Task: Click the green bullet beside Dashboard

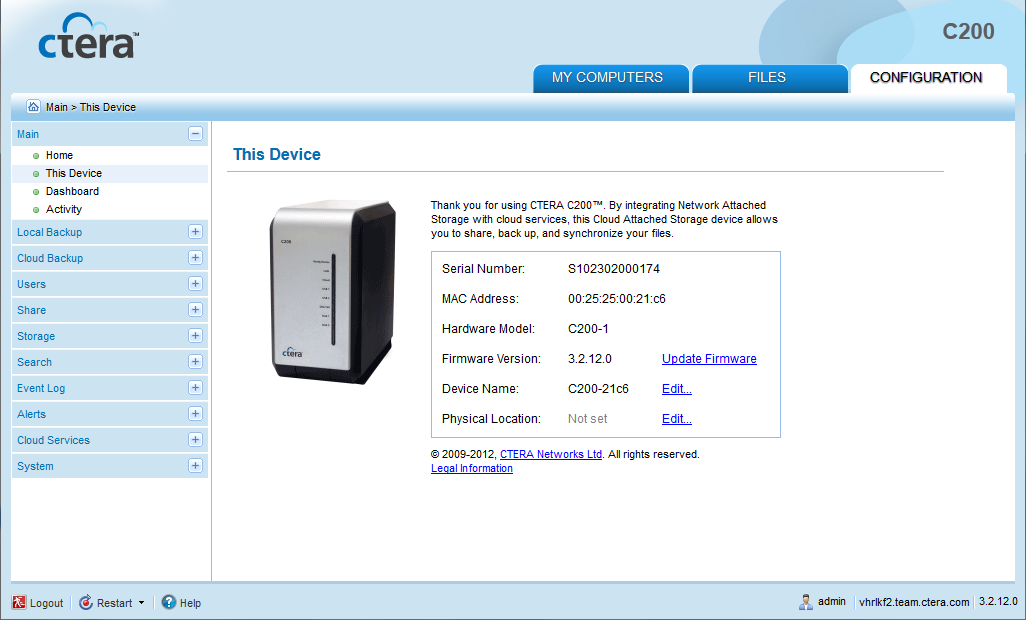Action: click(x=36, y=192)
